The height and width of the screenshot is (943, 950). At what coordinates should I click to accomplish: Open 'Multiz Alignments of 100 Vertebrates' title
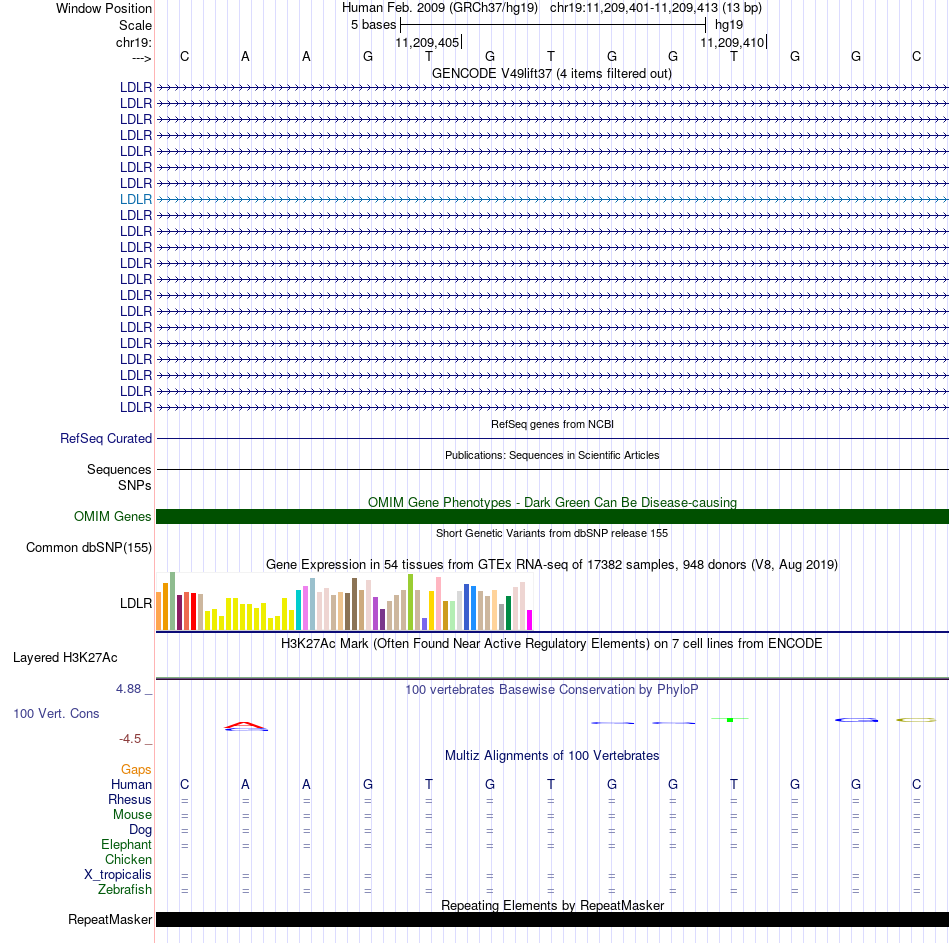552,756
